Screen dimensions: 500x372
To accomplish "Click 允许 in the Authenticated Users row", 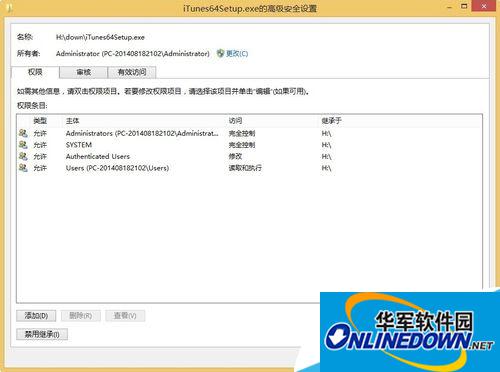I will coord(40,156).
